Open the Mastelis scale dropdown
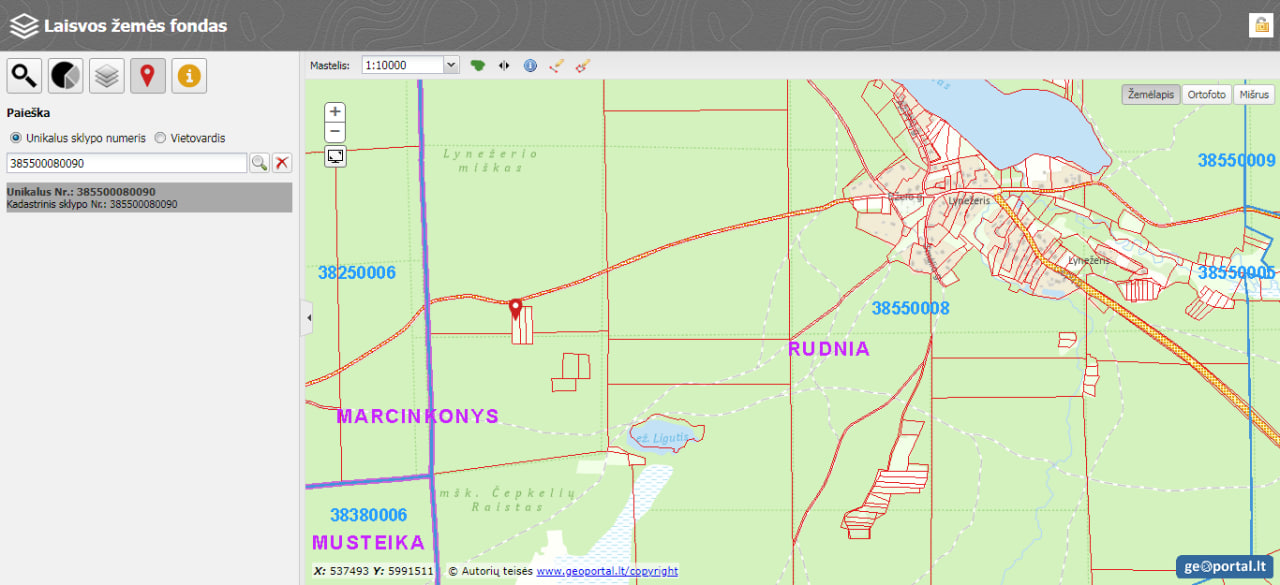Viewport: 1280px width, 585px height. (x=410, y=65)
